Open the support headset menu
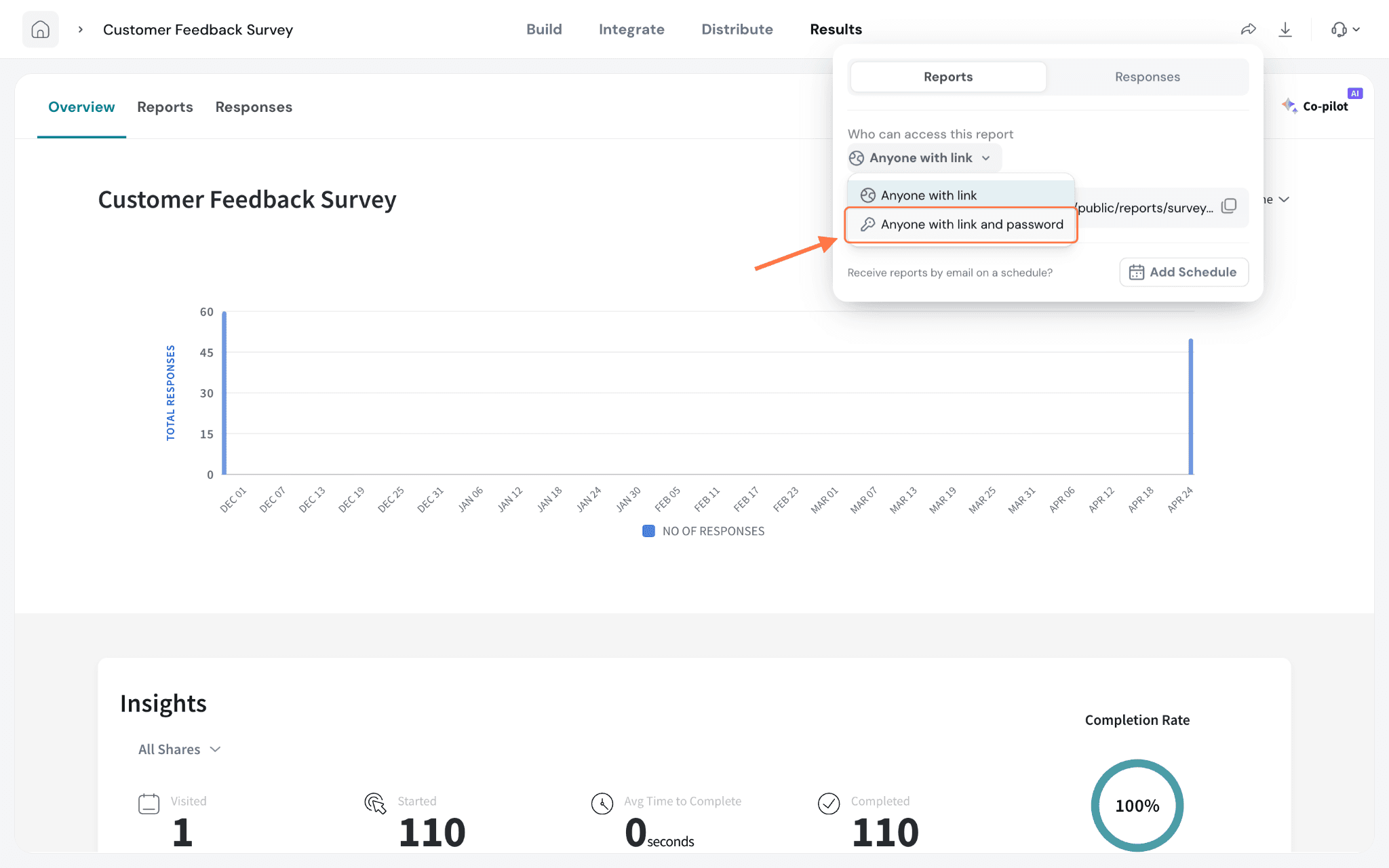 tap(1346, 29)
